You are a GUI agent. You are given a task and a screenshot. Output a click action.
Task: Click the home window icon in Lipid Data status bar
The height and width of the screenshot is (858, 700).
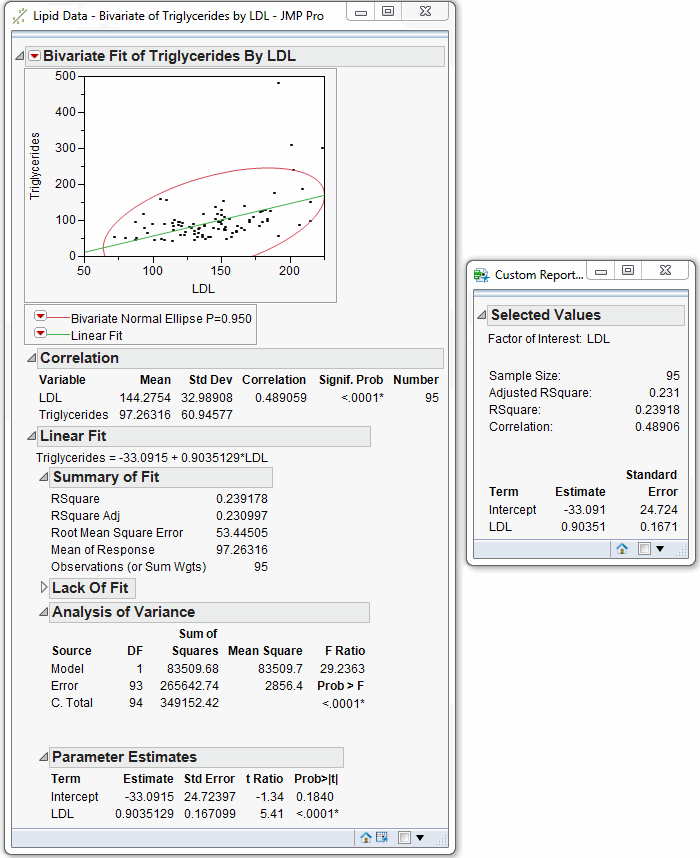click(x=366, y=837)
